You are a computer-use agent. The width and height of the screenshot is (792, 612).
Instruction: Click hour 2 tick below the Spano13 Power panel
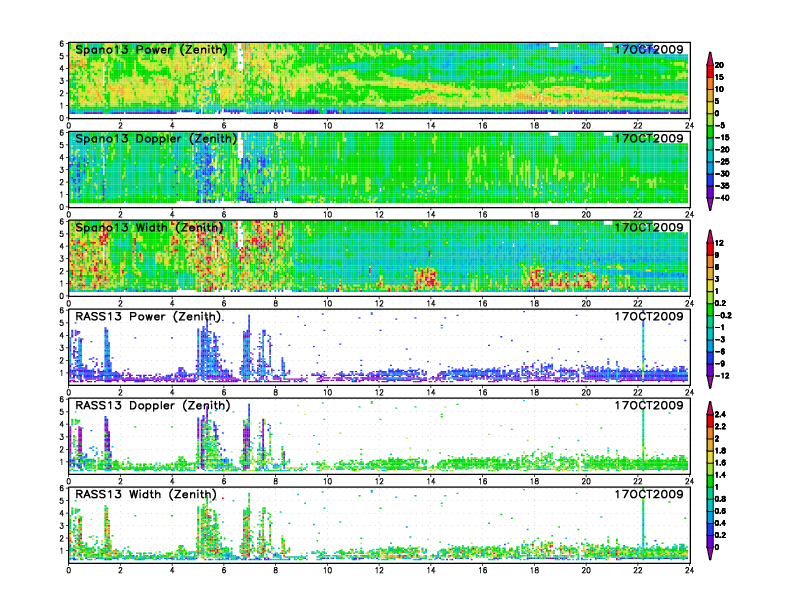point(120,125)
